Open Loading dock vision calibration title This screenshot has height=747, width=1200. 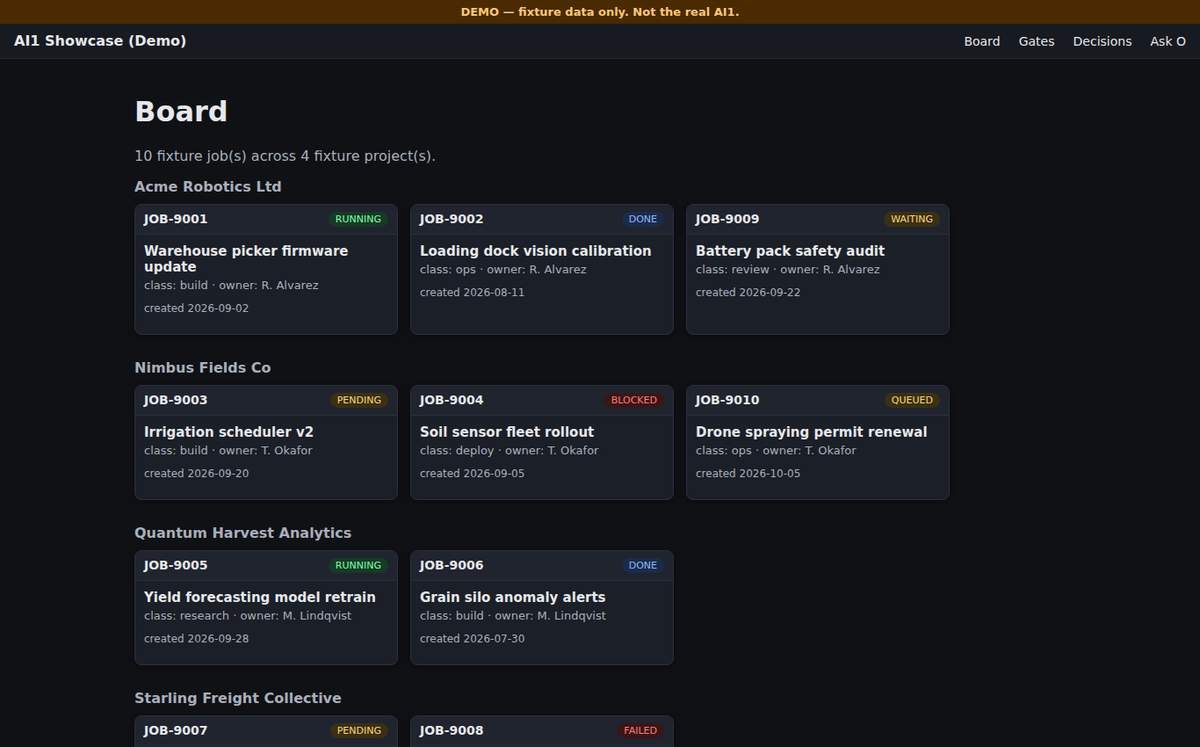pos(535,251)
